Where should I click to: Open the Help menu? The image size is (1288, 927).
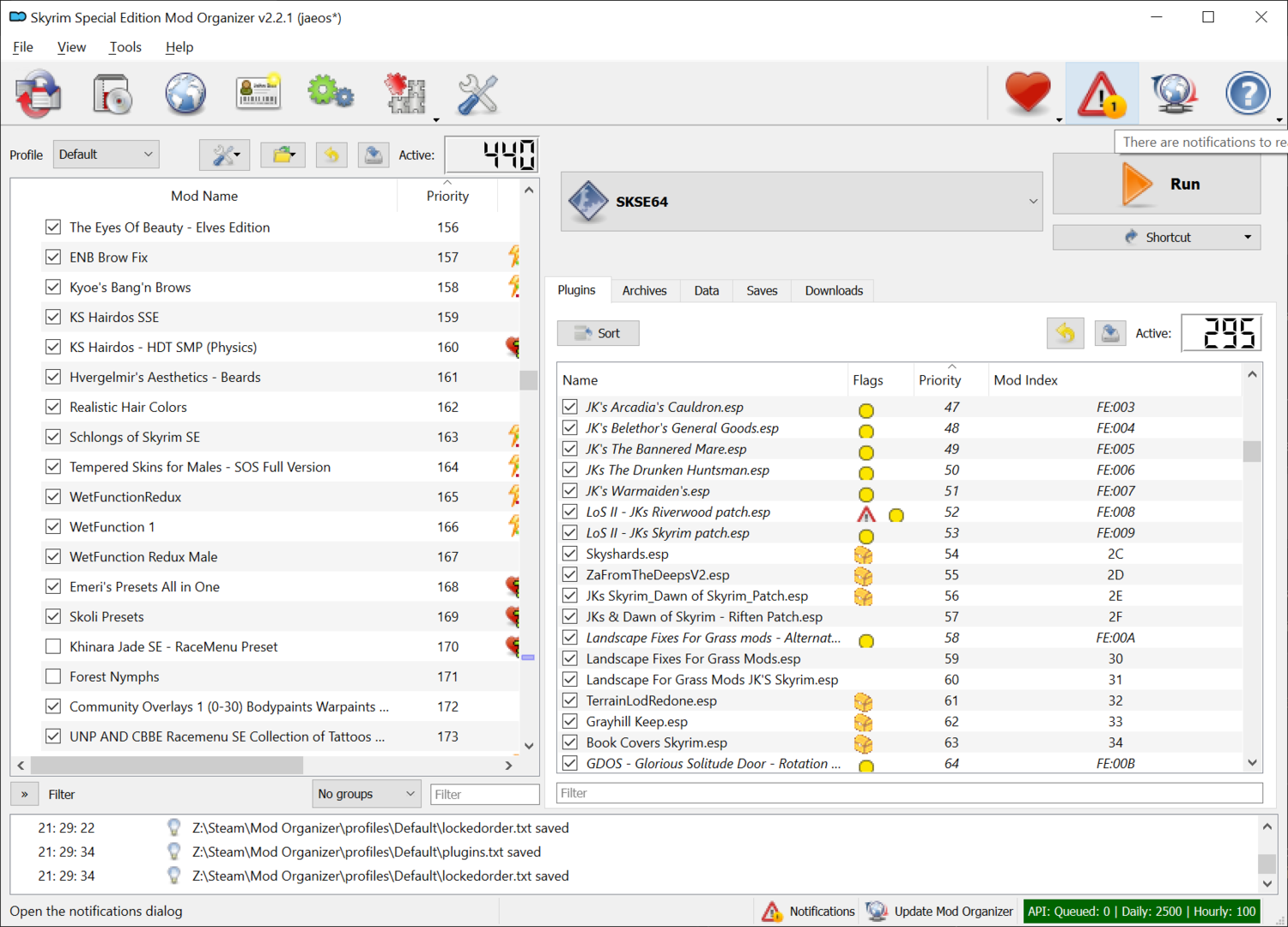point(179,47)
